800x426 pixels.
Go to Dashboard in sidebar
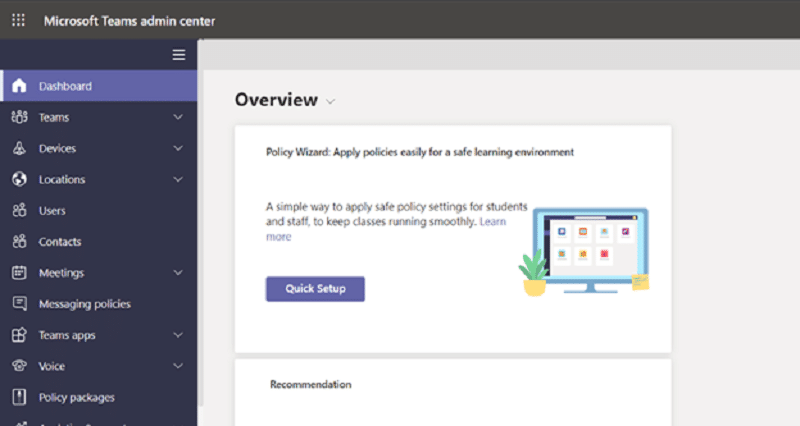point(98,86)
